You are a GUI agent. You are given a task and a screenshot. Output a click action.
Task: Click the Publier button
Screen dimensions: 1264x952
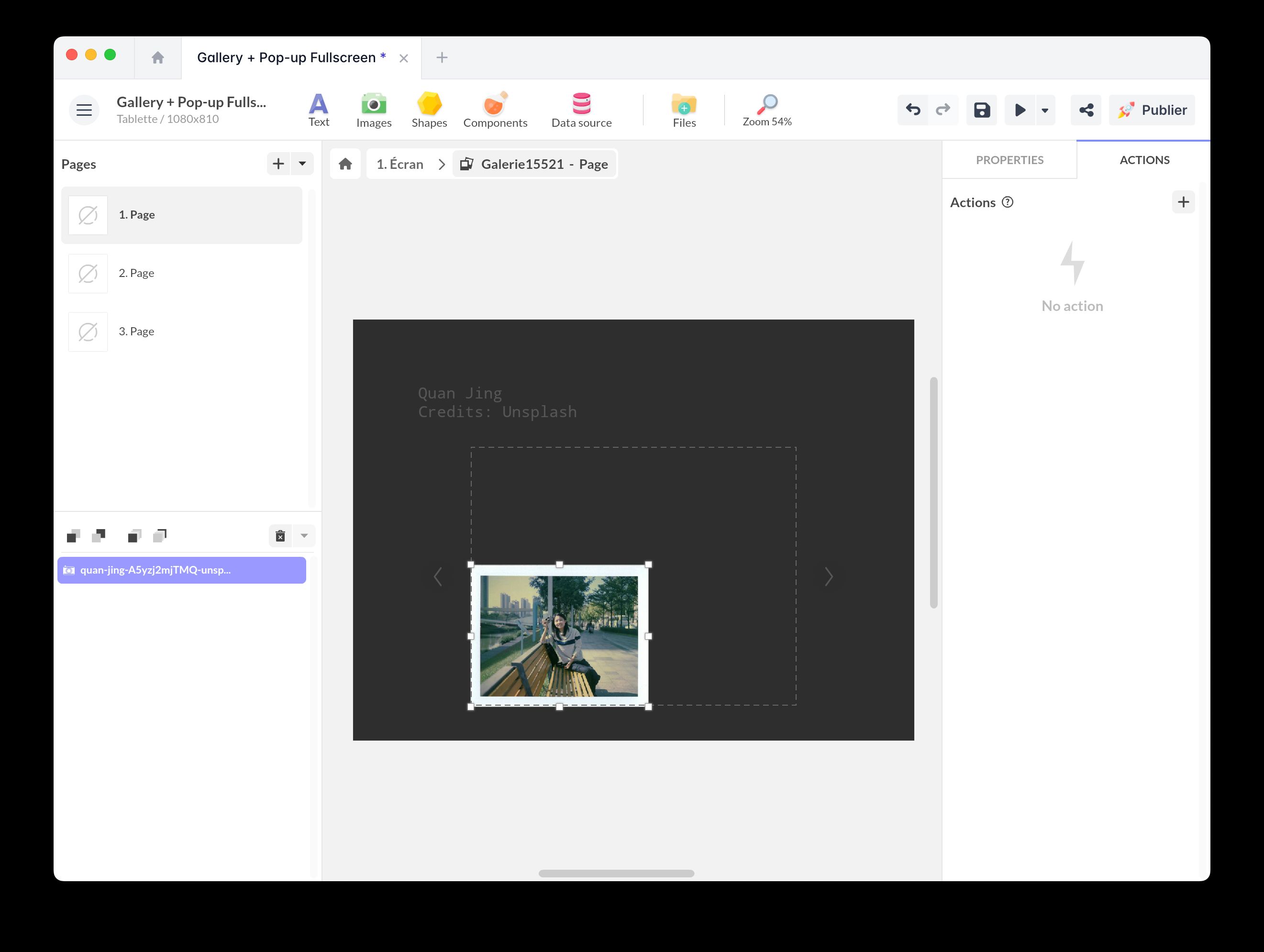coord(1152,110)
